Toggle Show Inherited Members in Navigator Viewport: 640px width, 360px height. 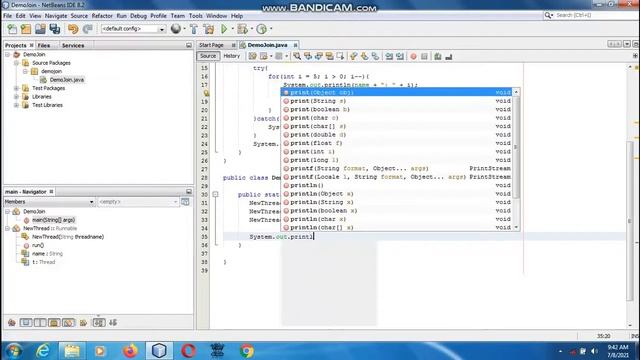tap(11, 323)
